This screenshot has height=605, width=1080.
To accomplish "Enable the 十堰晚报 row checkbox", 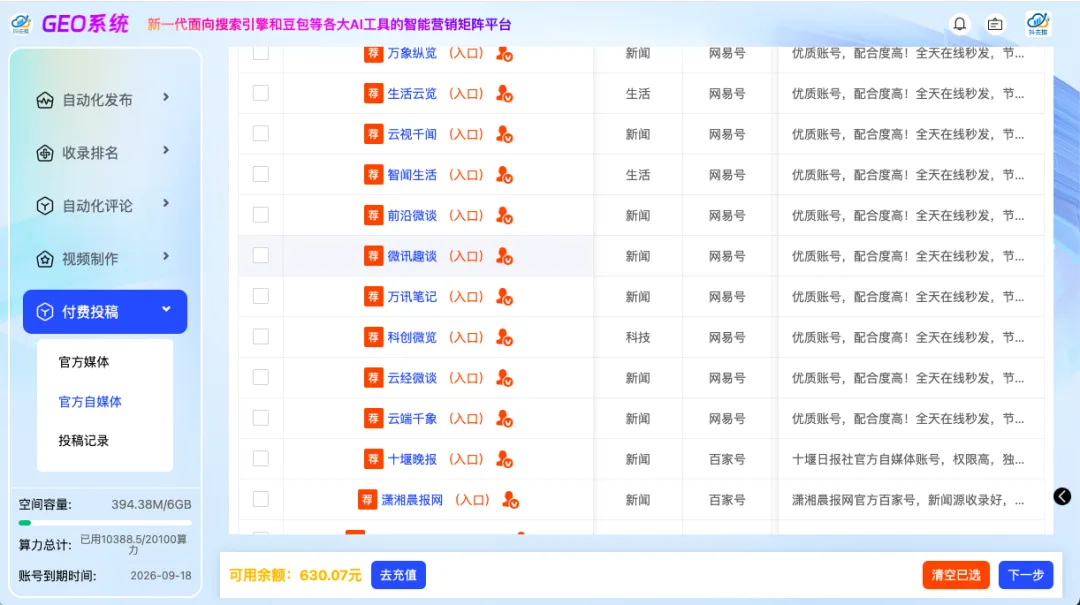I will tap(260, 458).
